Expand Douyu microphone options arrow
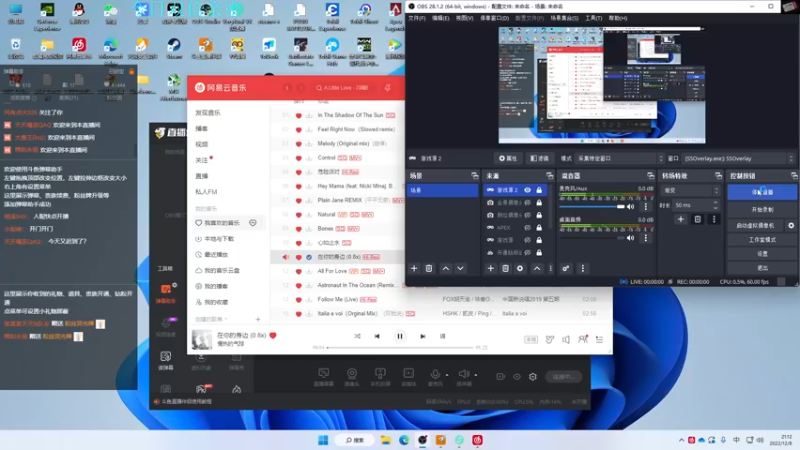 point(447,375)
